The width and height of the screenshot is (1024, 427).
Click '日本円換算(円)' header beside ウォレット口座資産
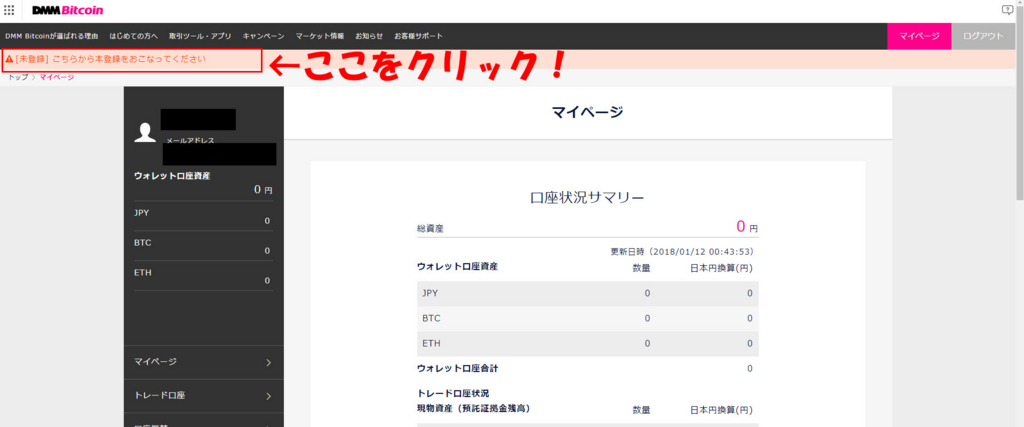(x=722, y=267)
